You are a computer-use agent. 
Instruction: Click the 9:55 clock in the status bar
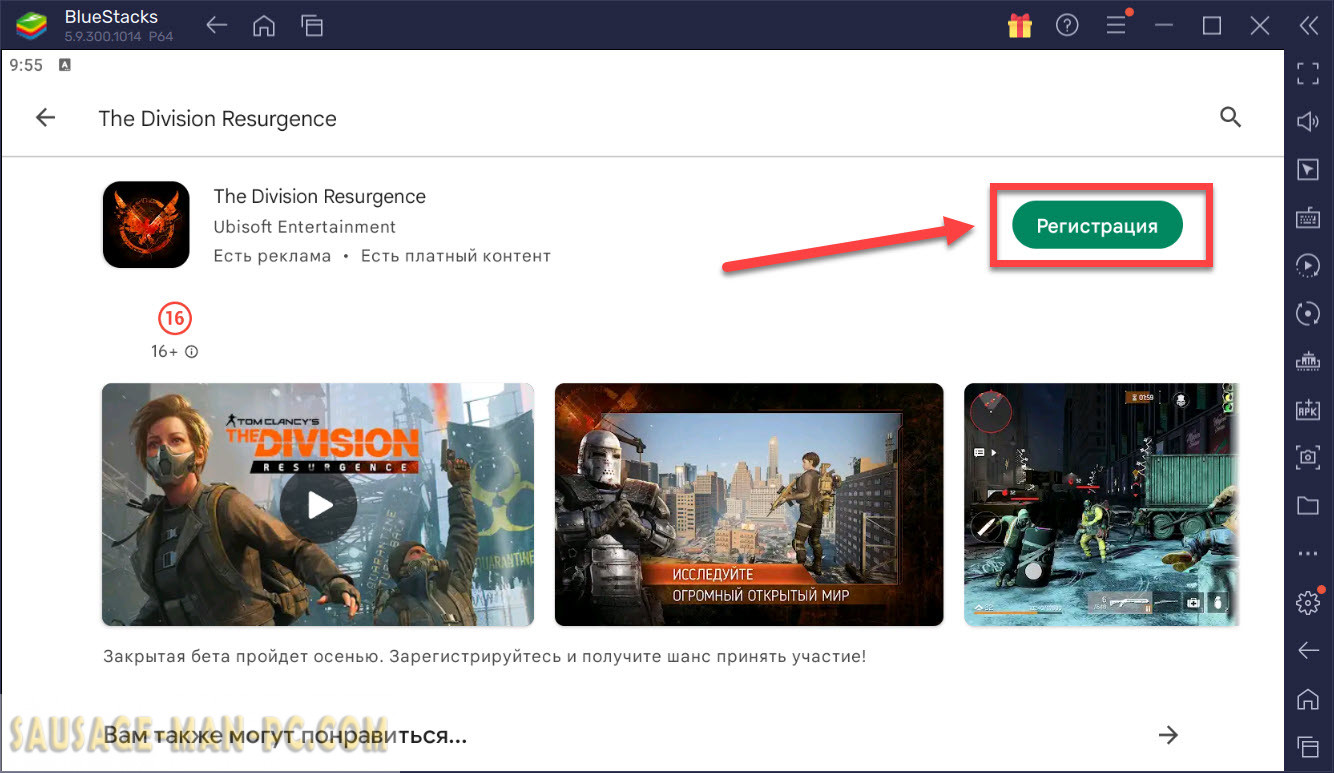pyautogui.click(x=26, y=65)
